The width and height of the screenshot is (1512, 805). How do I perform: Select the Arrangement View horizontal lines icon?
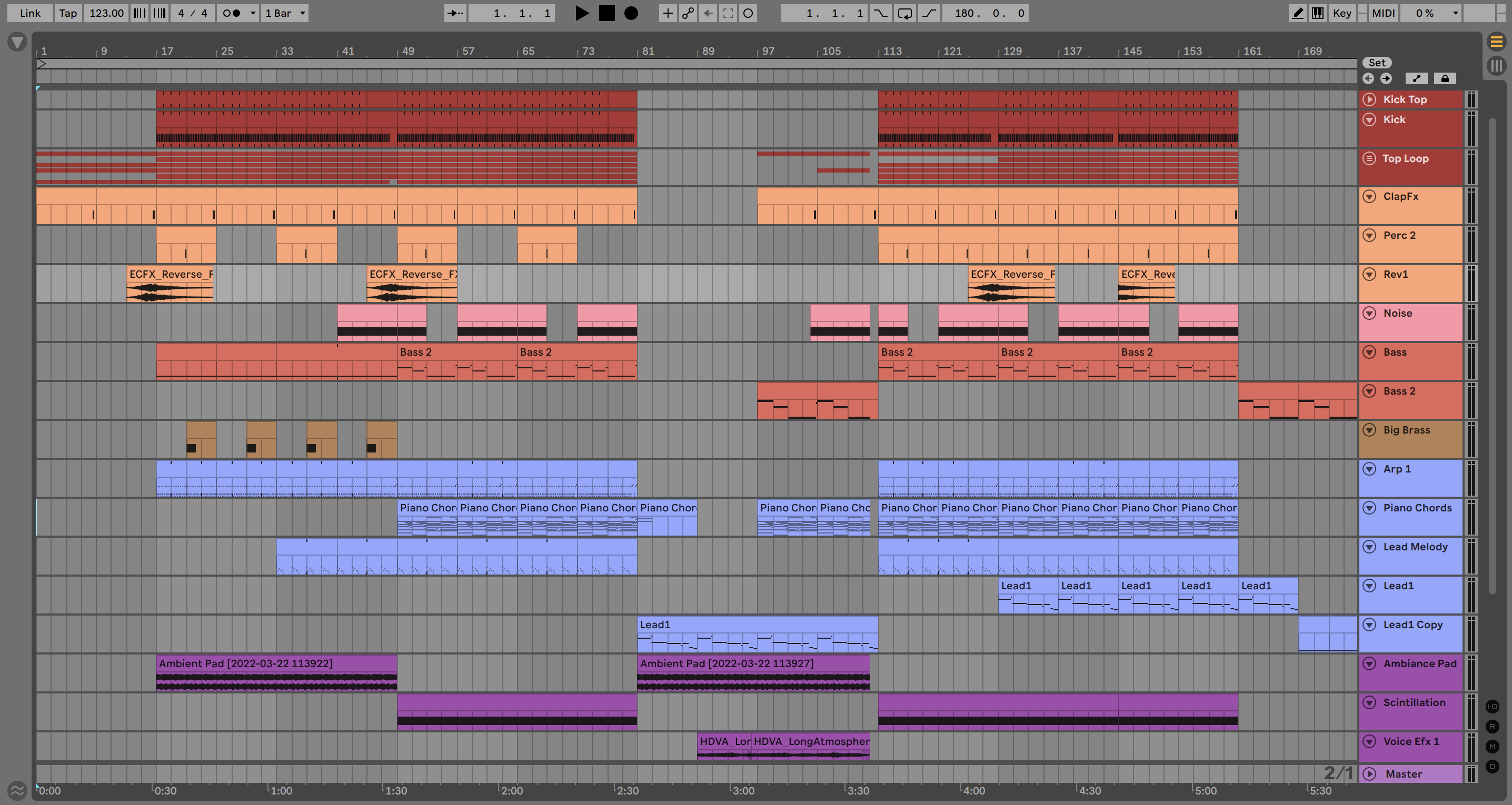pyautogui.click(x=1496, y=42)
